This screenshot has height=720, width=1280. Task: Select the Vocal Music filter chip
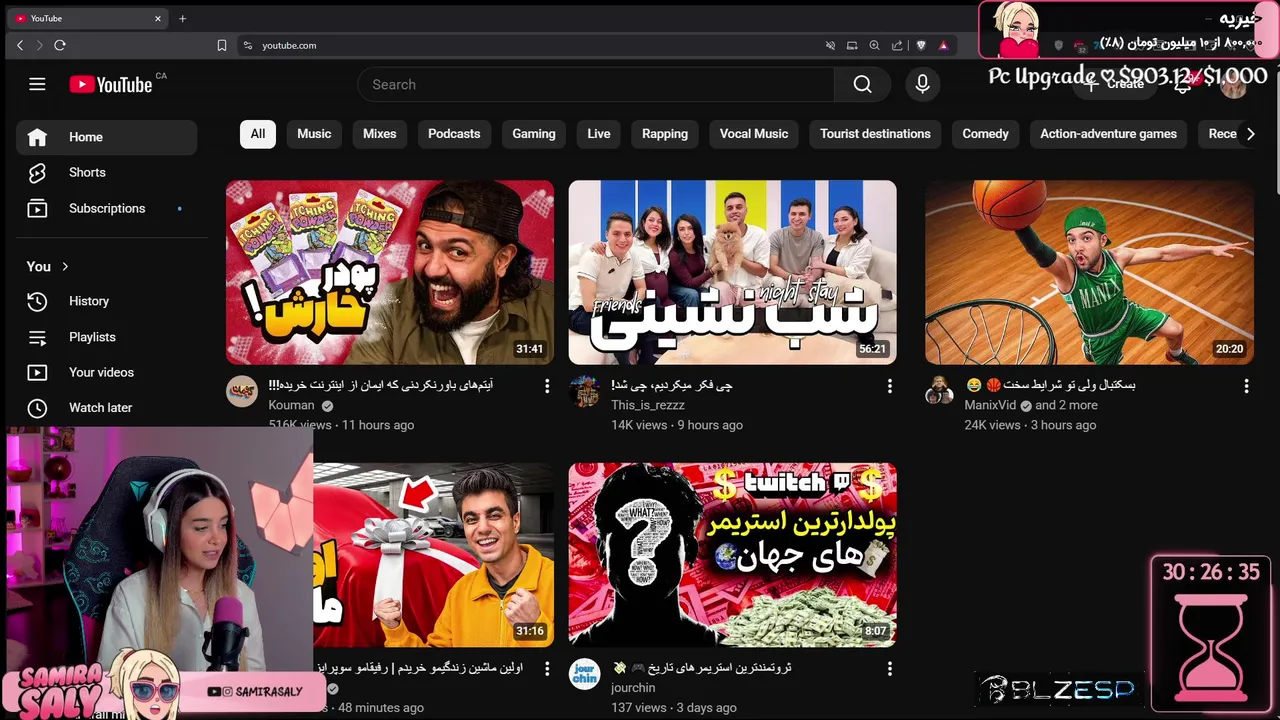tap(754, 134)
